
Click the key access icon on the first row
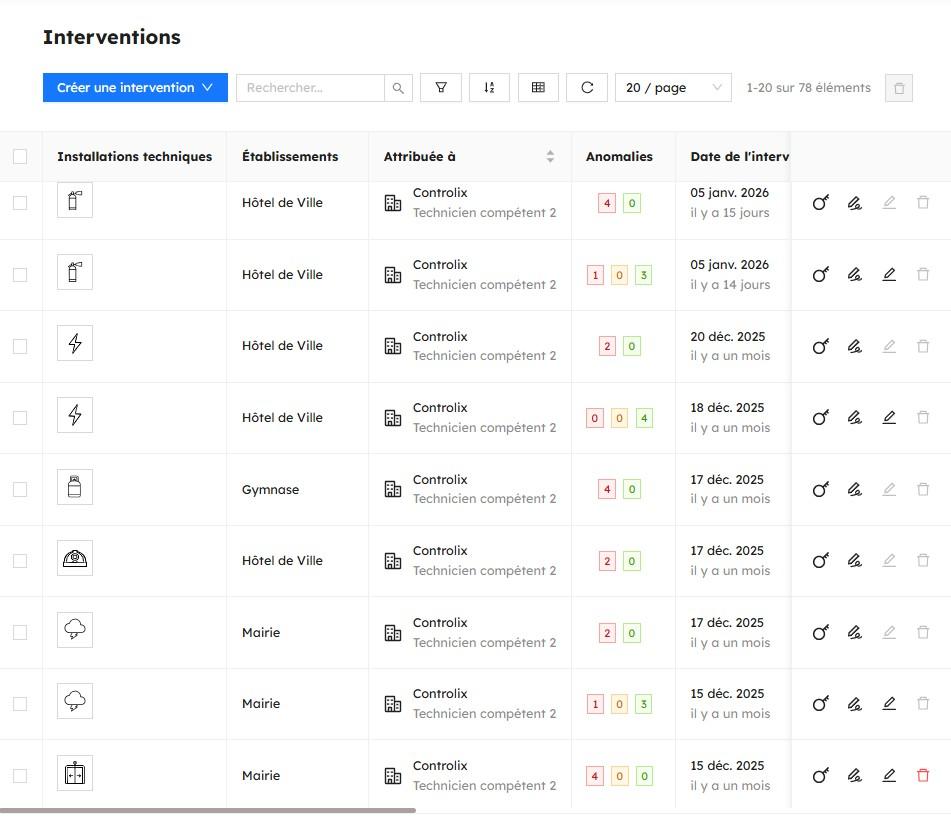tap(820, 203)
